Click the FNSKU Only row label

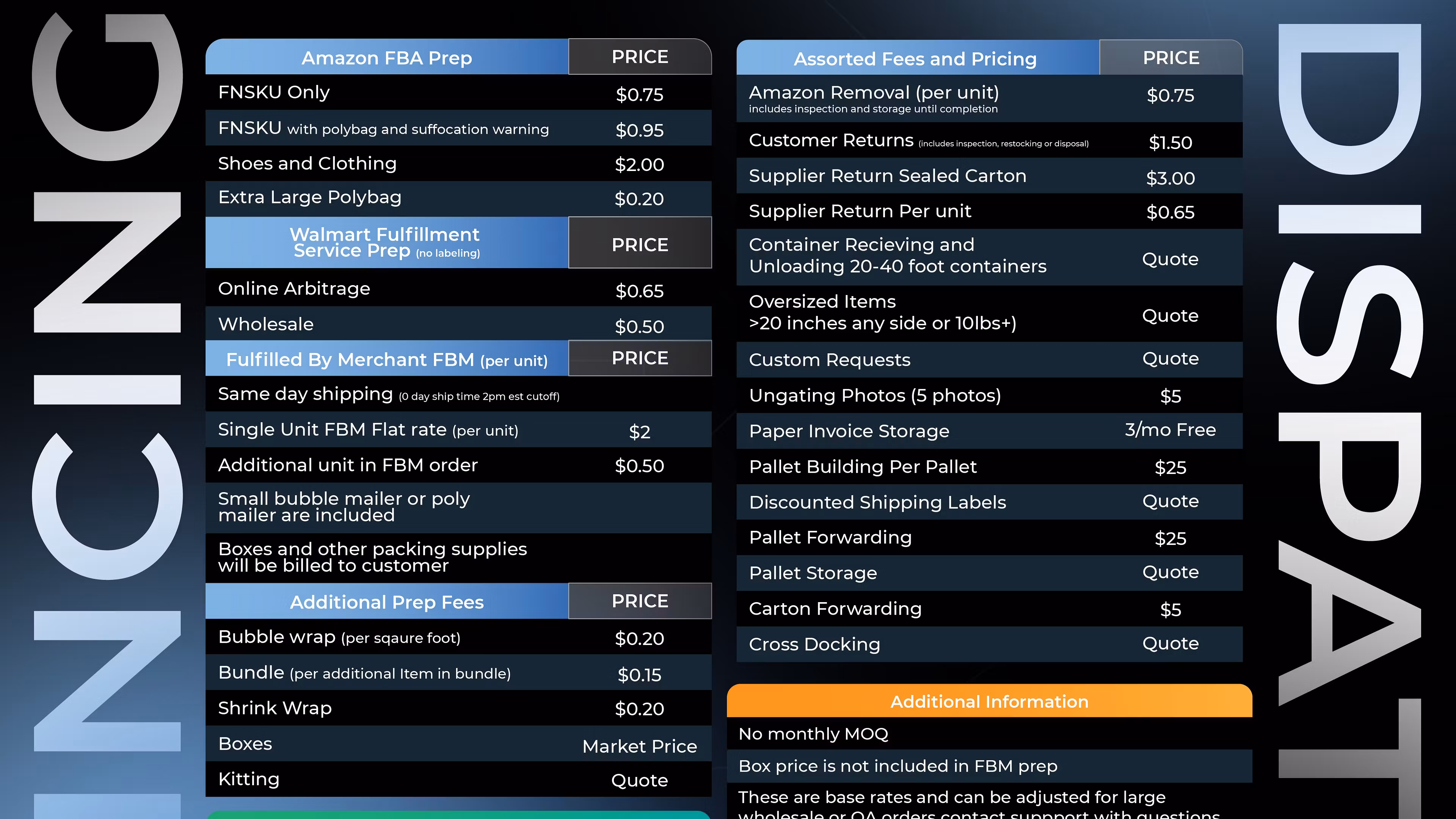pyautogui.click(x=274, y=92)
